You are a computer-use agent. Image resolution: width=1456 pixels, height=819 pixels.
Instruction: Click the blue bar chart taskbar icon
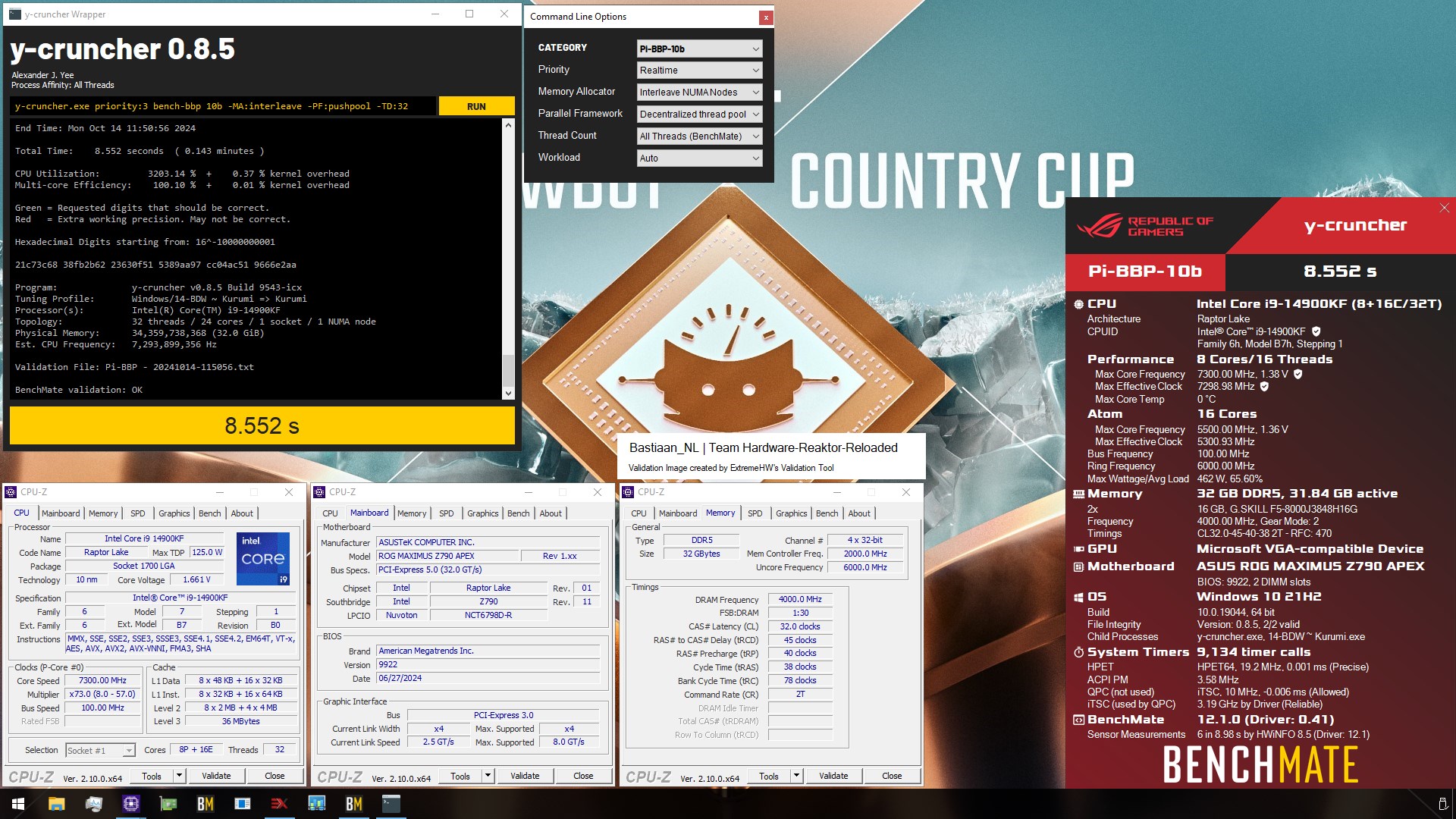click(316, 804)
